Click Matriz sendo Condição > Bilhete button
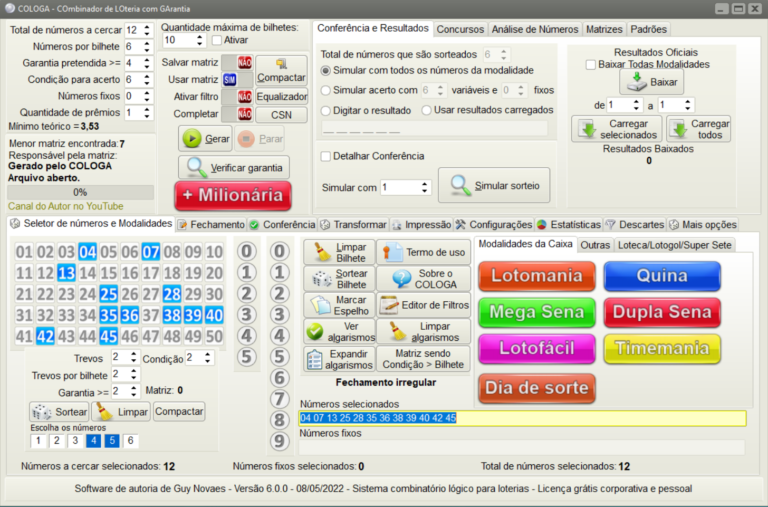 [424, 359]
